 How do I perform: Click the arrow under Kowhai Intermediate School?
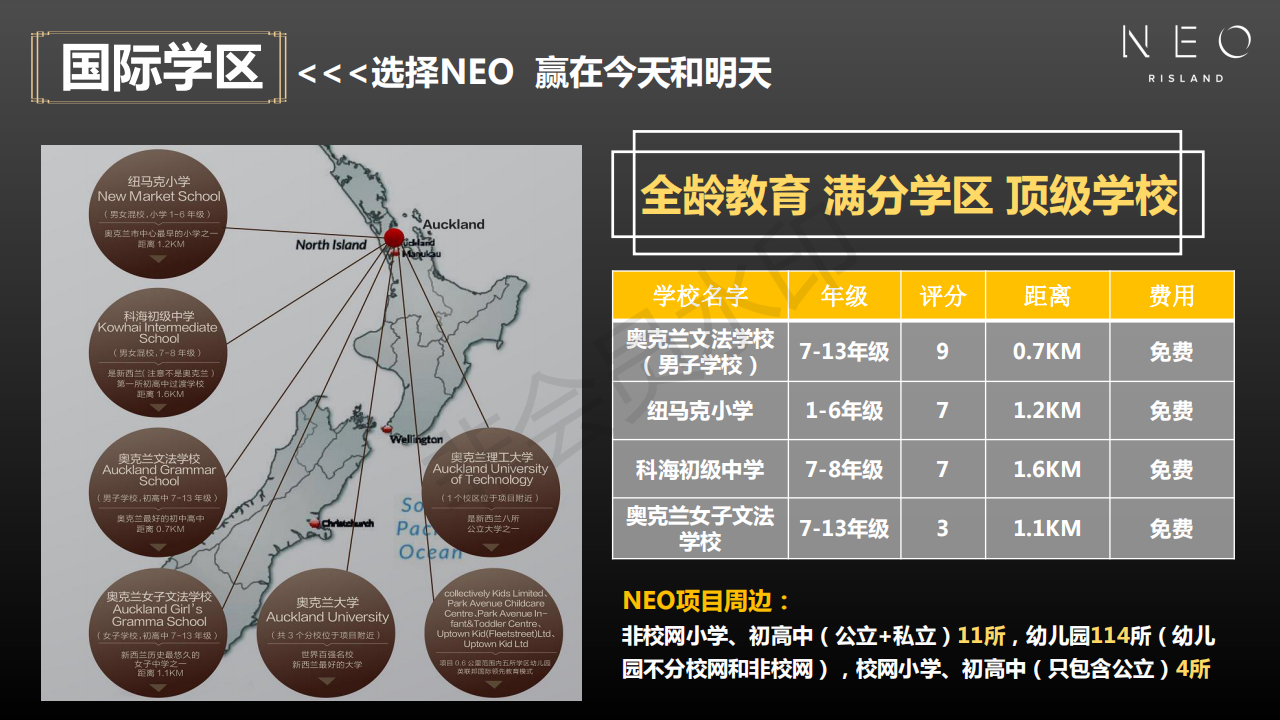pos(158,408)
